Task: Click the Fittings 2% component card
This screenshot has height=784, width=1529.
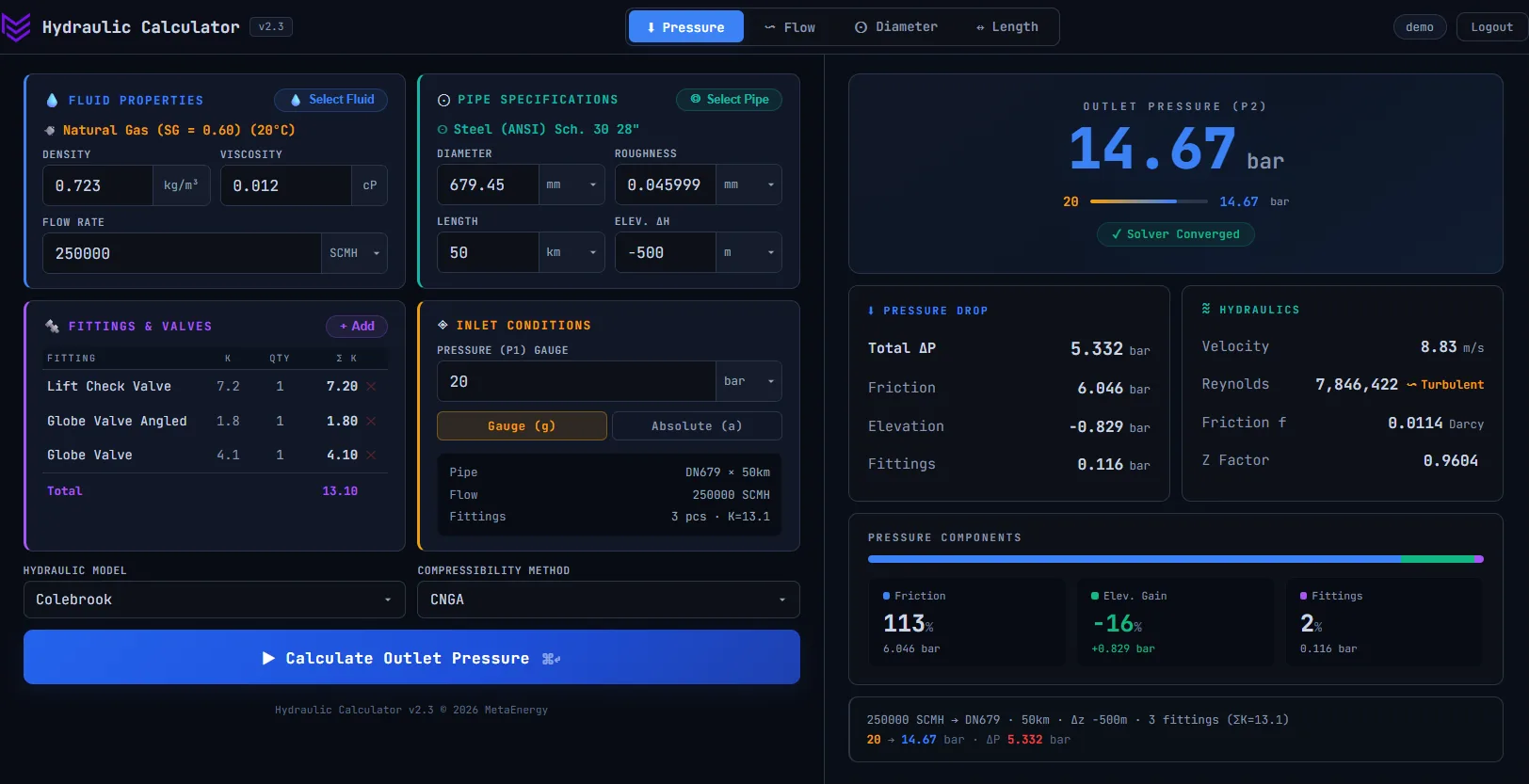Action: click(x=1384, y=622)
